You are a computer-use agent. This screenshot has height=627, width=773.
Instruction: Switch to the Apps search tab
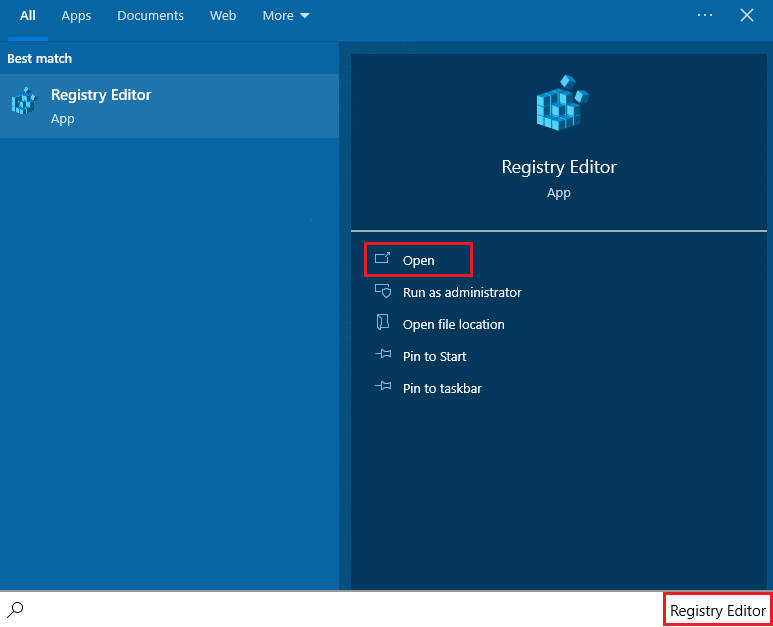pyautogui.click(x=76, y=16)
